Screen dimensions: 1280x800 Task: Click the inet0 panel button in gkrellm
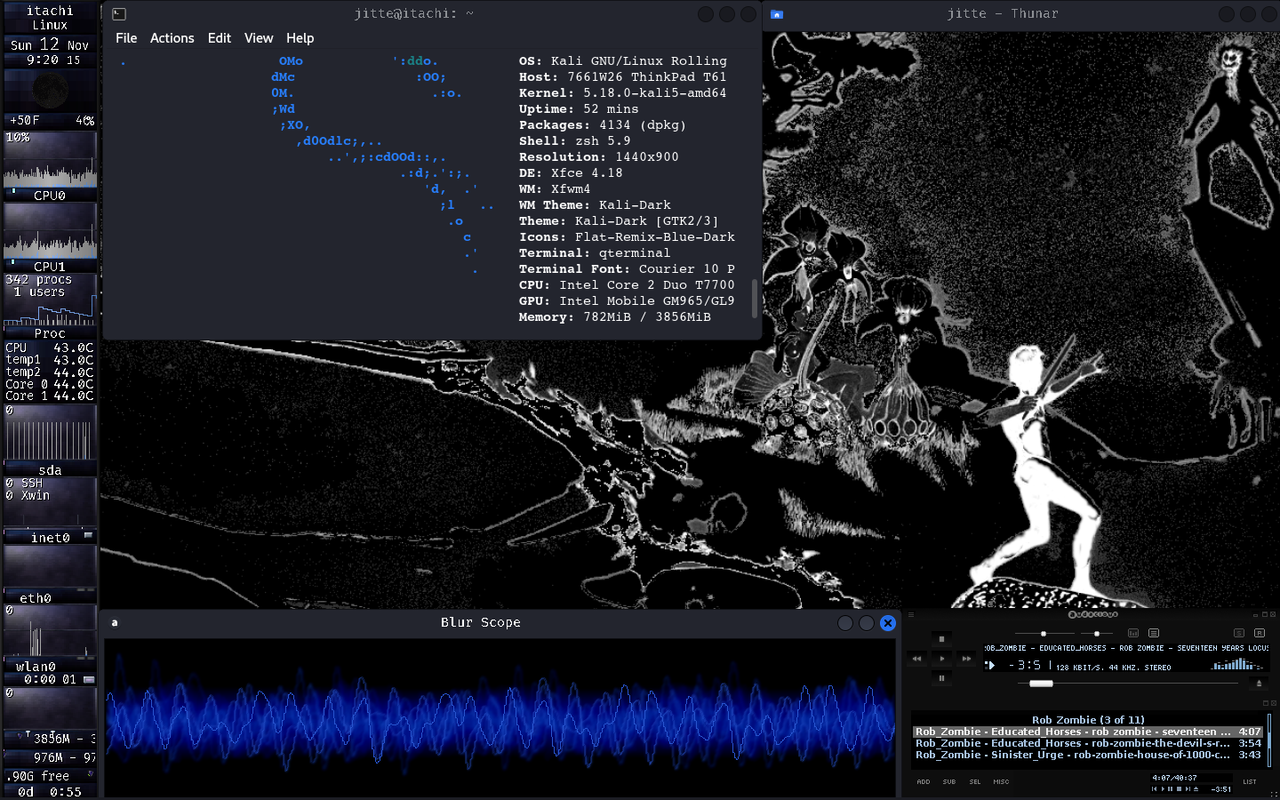tap(88, 537)
